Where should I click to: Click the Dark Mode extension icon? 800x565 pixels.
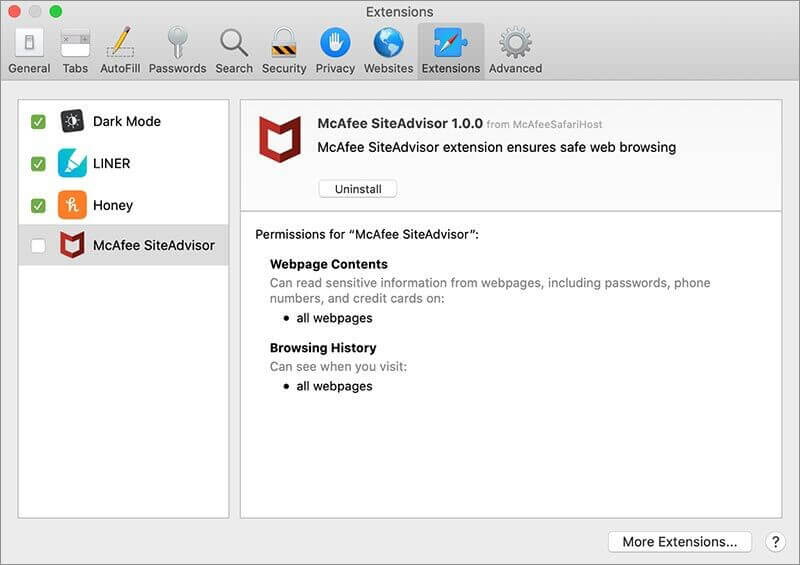[x=72, y=121]
